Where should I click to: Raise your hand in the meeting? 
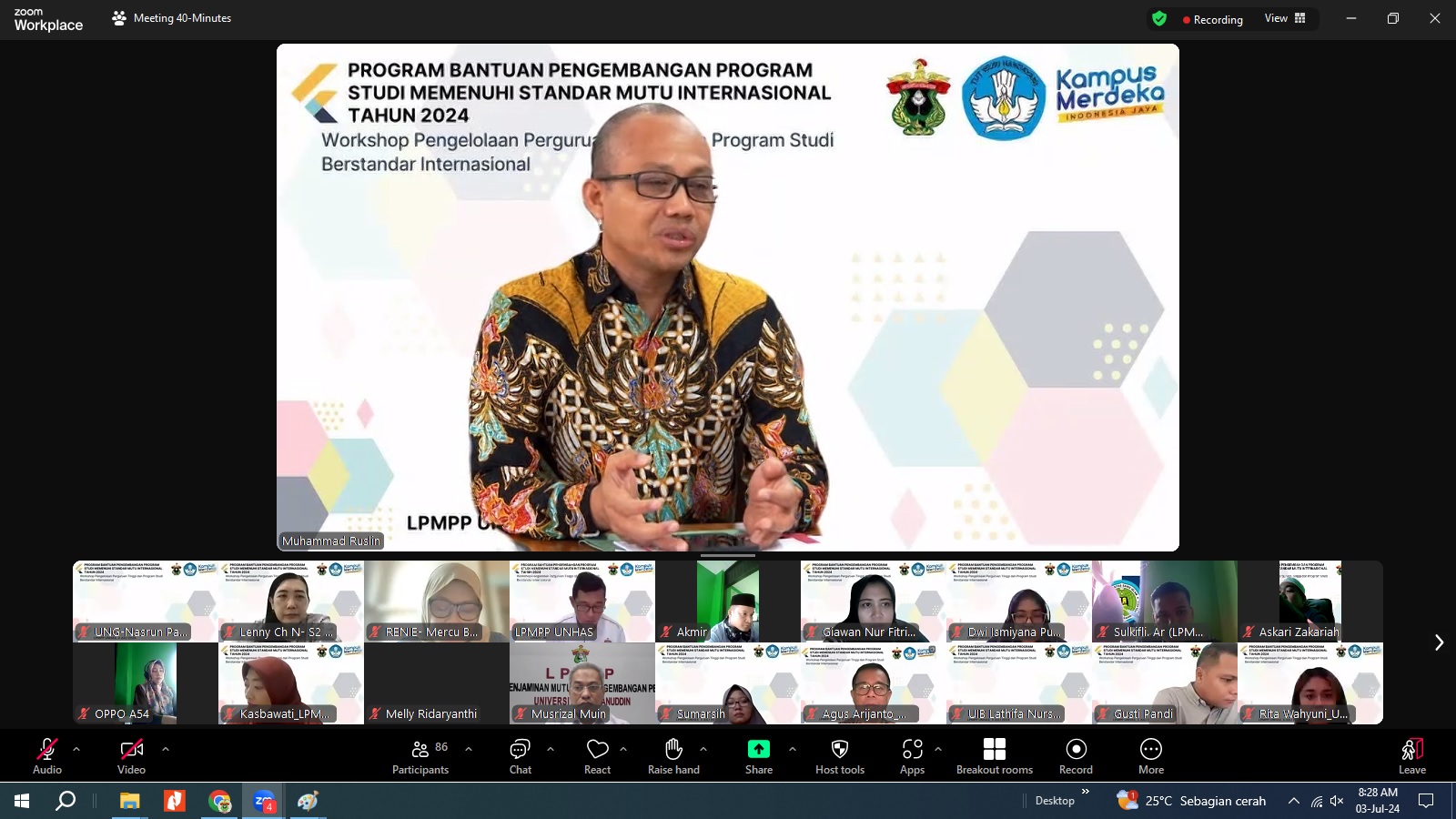pyautogui.click(x=673, y=755)
